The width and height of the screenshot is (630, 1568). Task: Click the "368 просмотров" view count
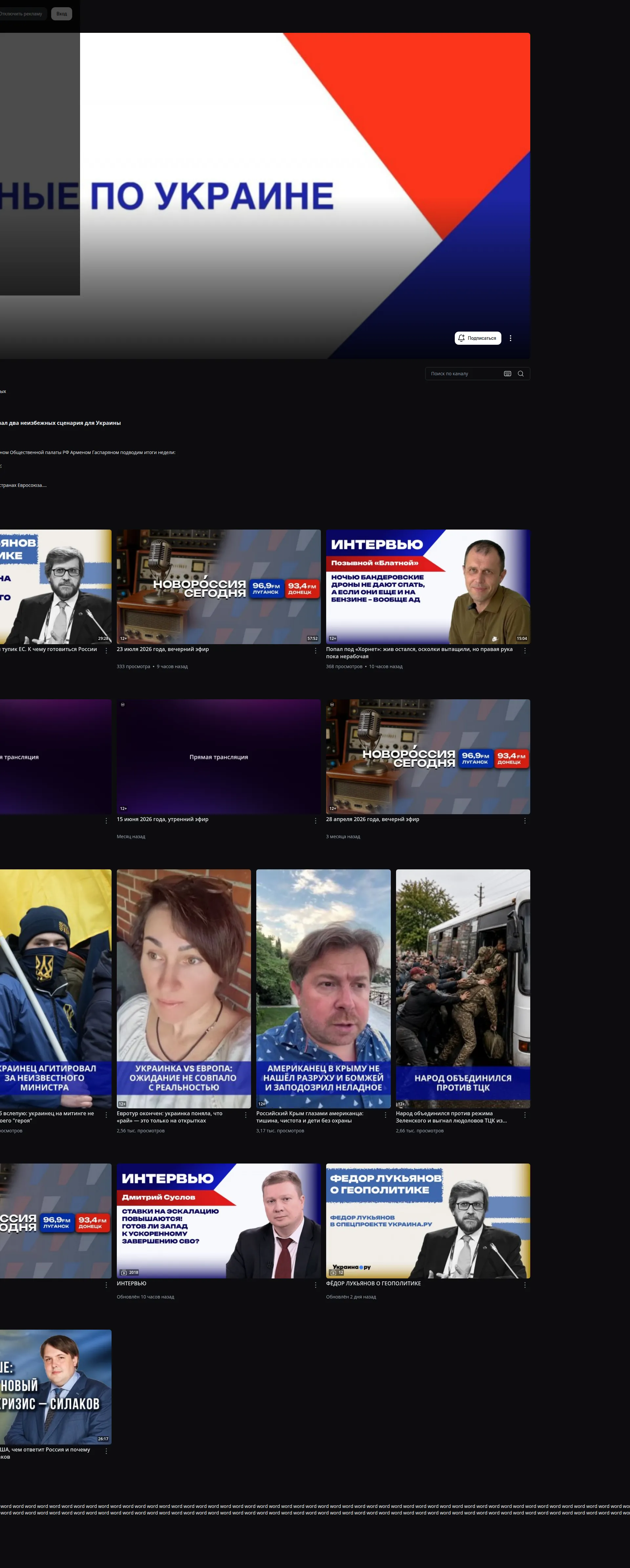344,666
